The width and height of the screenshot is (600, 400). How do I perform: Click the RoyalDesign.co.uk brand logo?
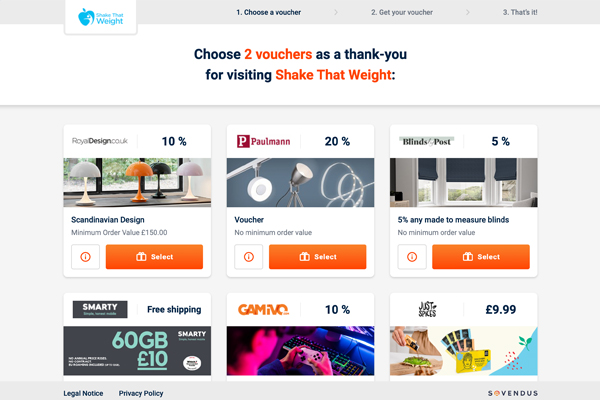[x=99, y=141]
